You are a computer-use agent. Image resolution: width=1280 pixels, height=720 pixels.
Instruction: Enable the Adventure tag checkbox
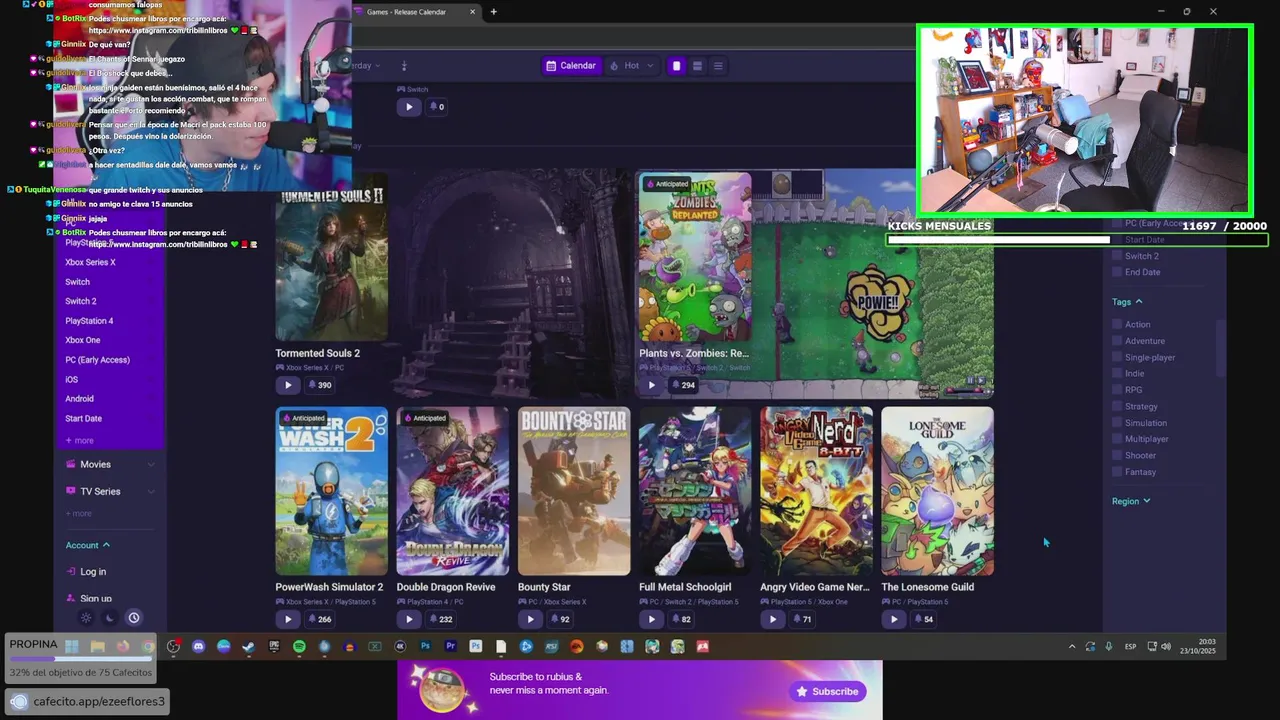click(x=1117, y=341)
